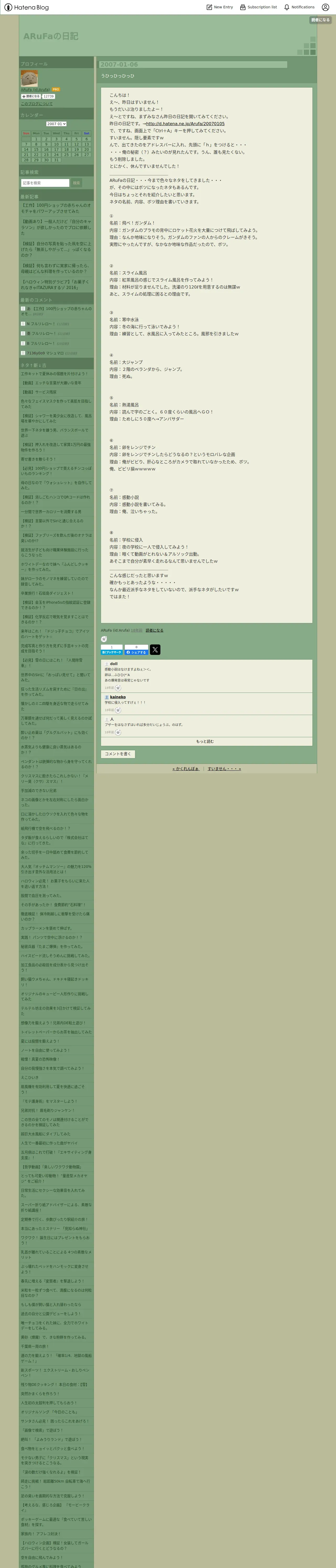
Task: Open 母の日なので「ウォシュレット」を自作 link
Action: (55, 485)
